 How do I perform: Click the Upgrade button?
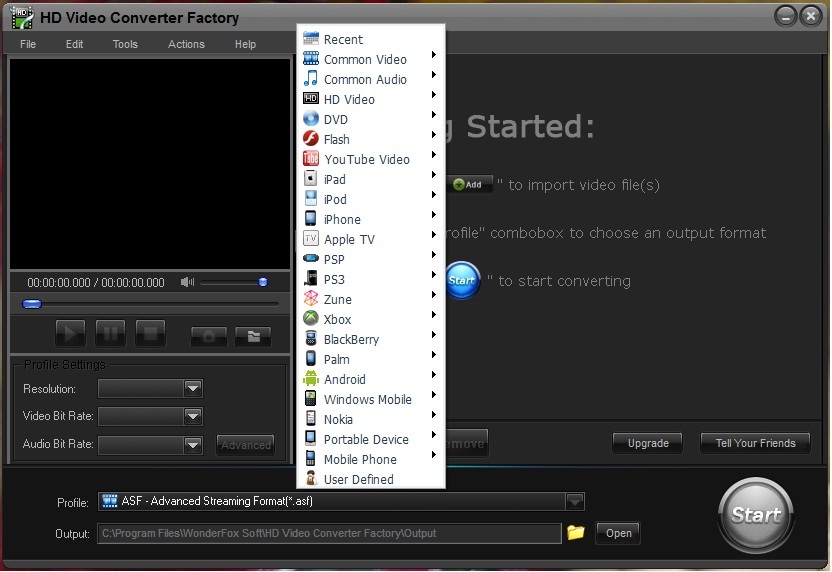click(648, 443)
